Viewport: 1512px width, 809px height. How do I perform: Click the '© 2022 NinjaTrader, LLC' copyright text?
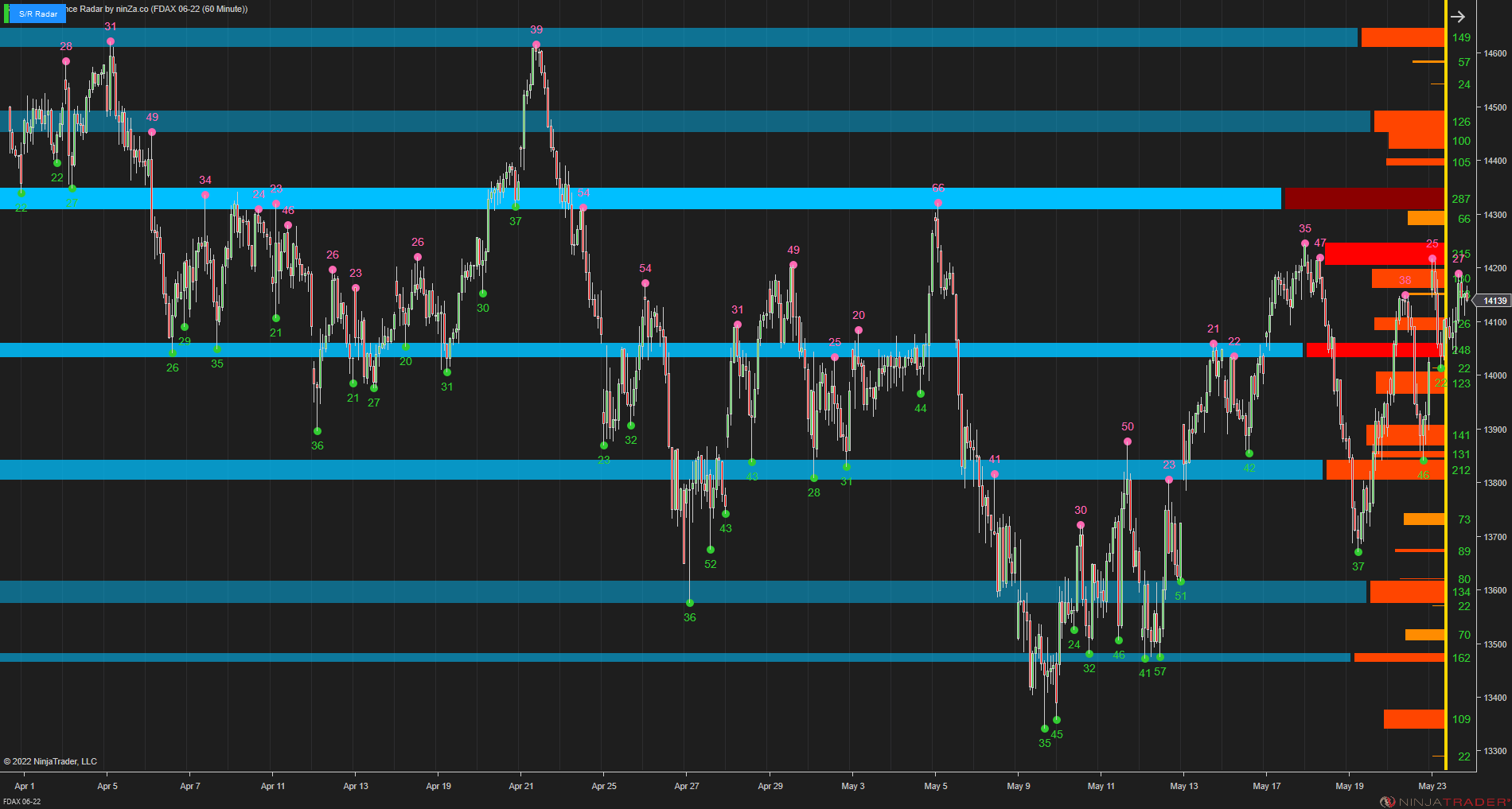click(x=51, y=761)
